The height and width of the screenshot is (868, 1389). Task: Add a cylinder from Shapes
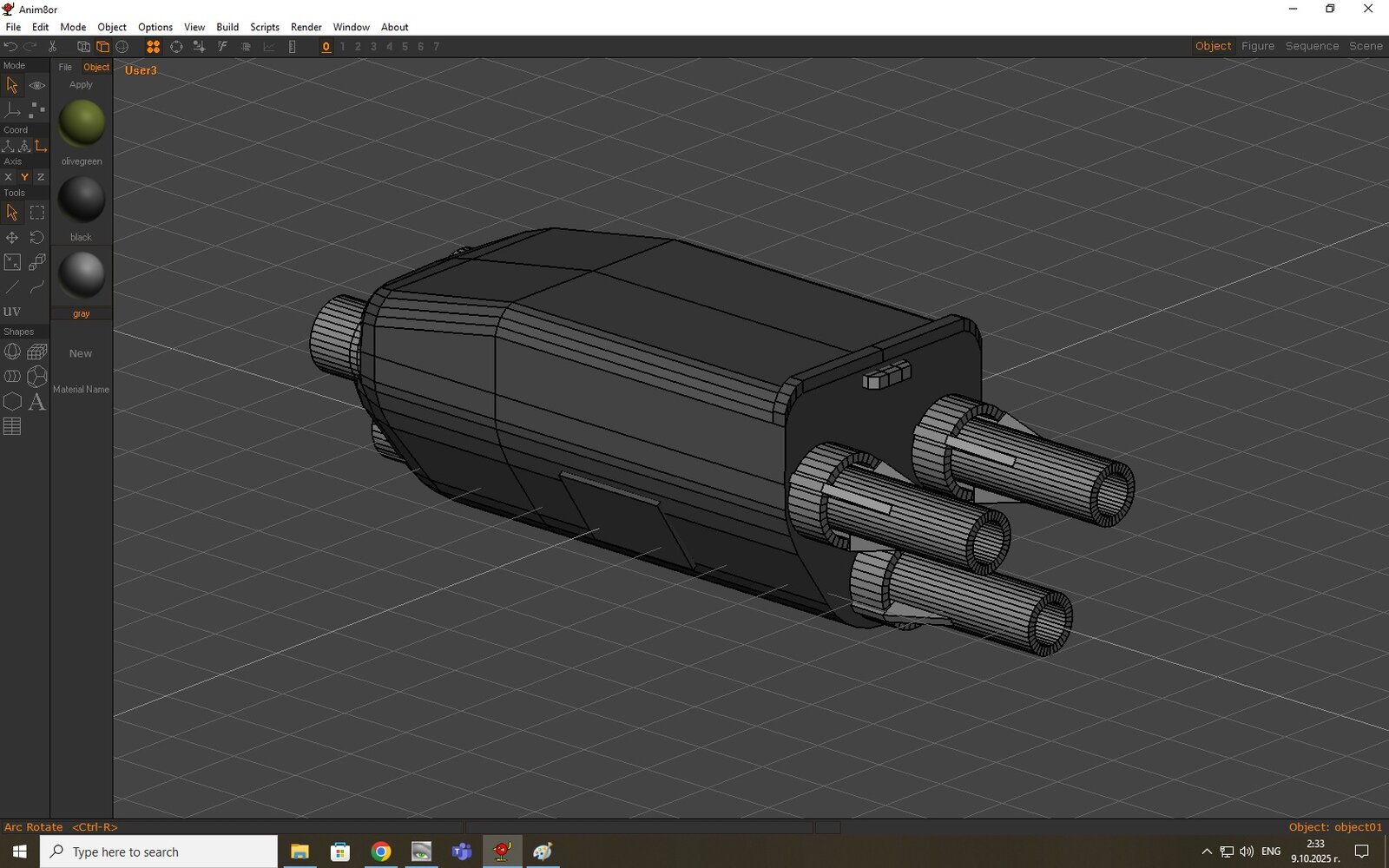(x=12, y=376)
